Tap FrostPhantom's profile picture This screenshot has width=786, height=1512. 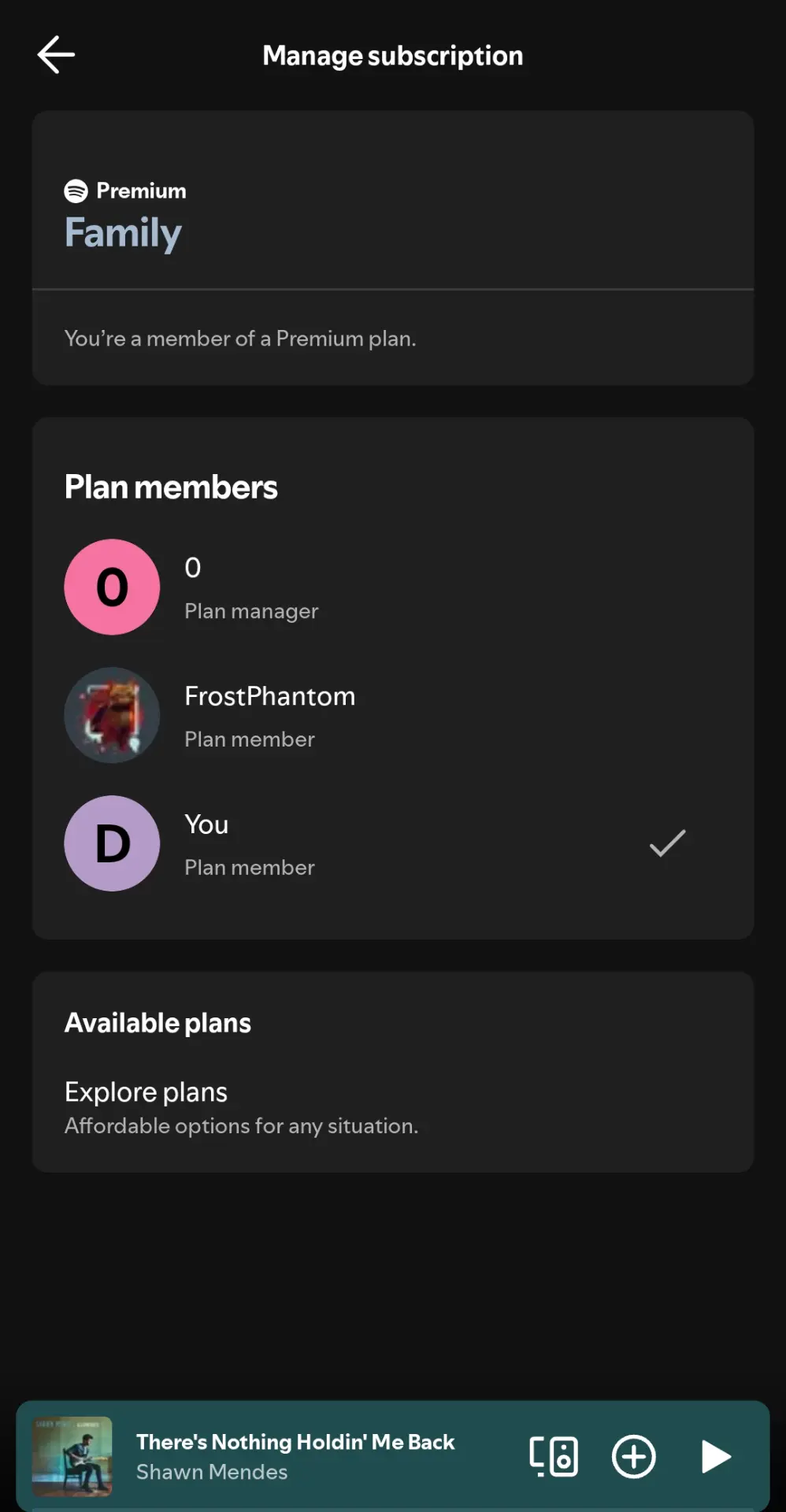112,715
